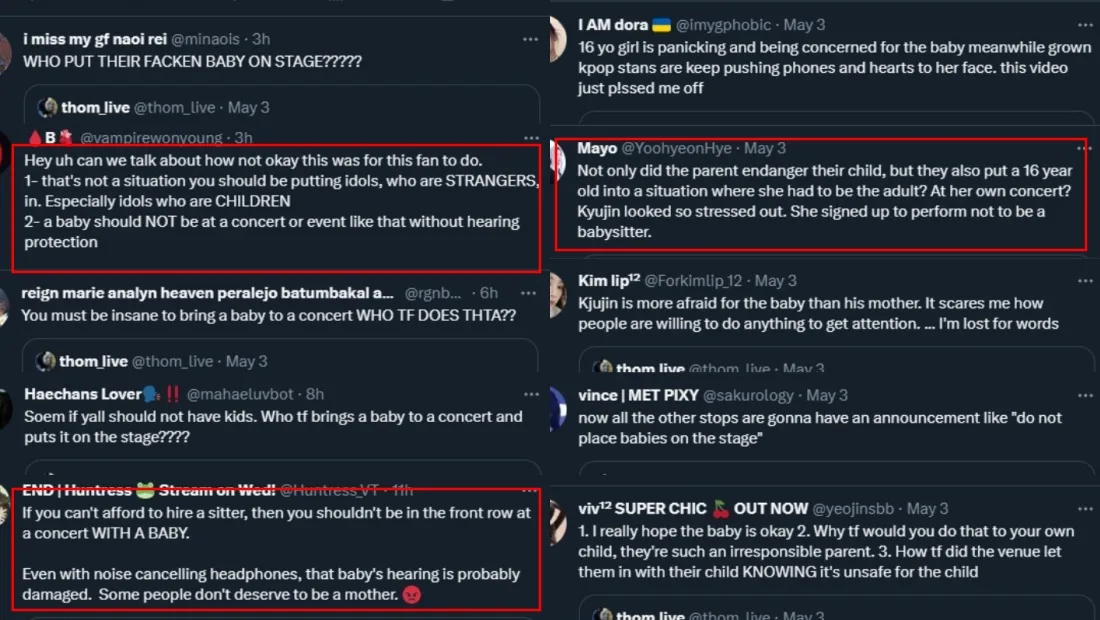Open more options on the minaois tweet

(x=530, y=39)
